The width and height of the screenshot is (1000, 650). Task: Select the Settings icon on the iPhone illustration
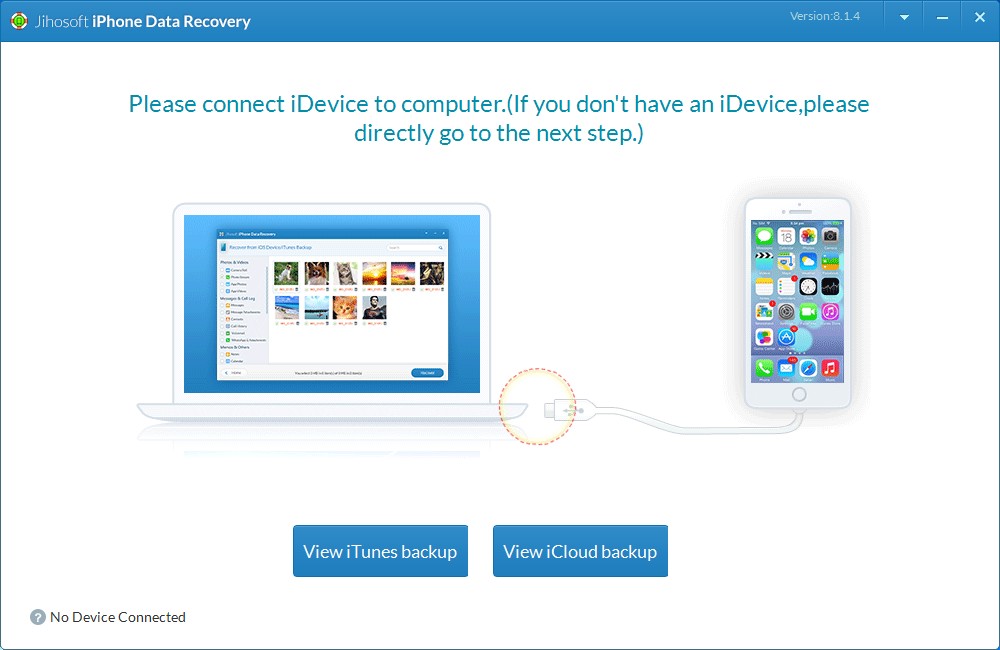pyautogui.click(x=785, y=312)
